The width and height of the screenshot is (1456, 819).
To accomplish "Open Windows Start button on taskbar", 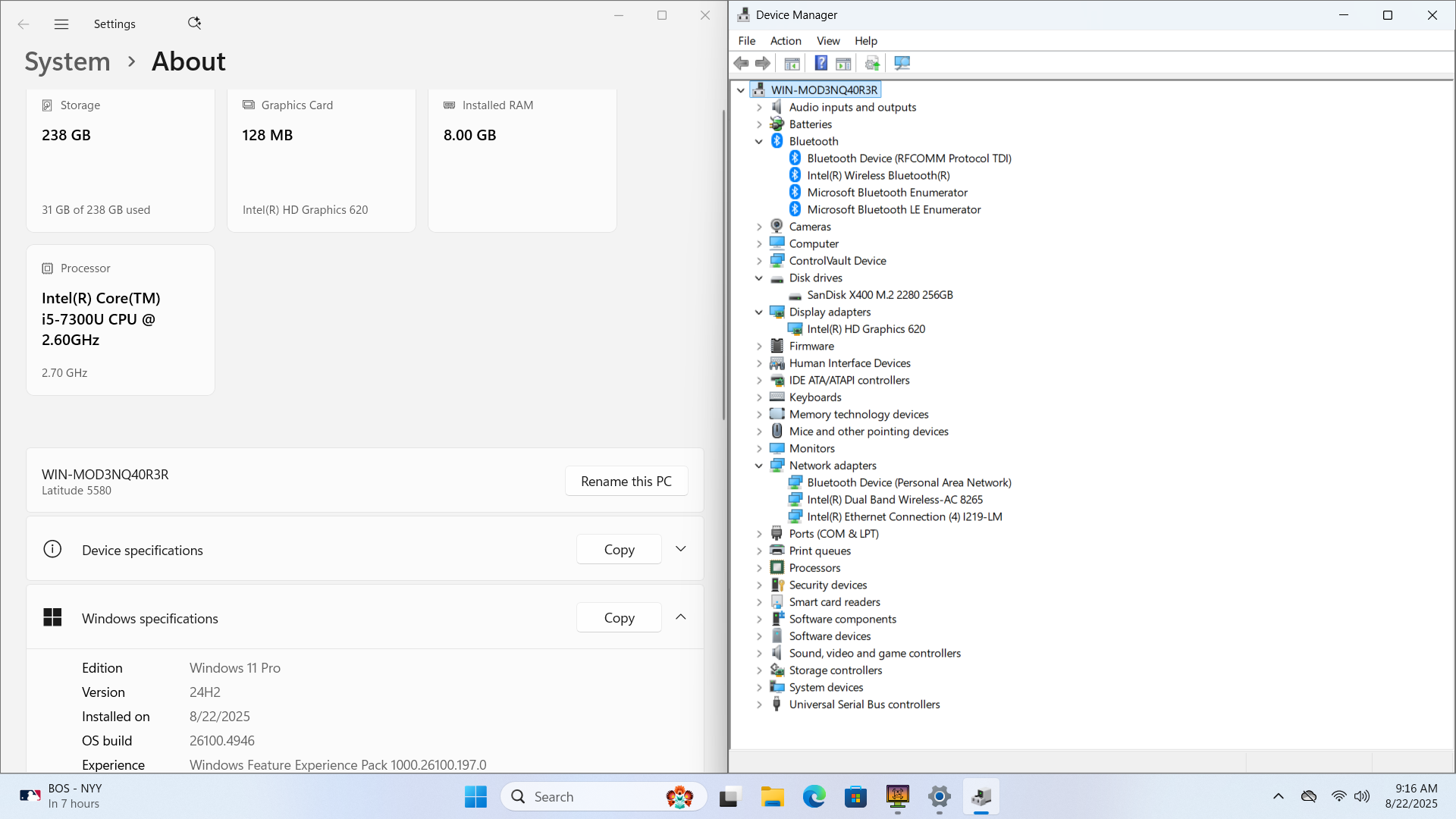I will pos(475,796).
